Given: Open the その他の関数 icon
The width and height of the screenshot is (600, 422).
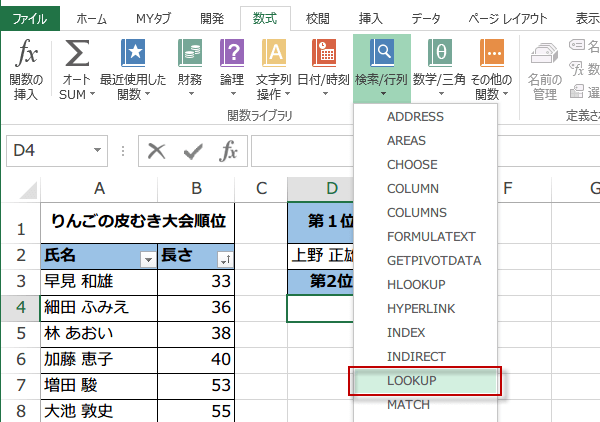Looking at the screenshot, I should 492,53.
